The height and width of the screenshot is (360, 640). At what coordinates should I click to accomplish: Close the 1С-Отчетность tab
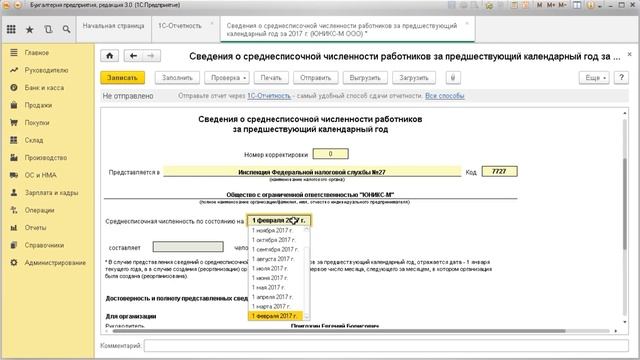coord(212,23)
